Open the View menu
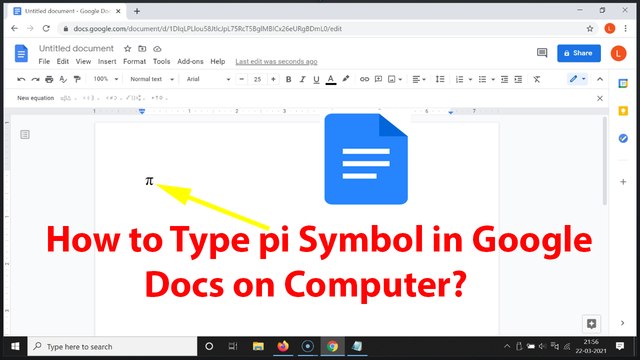This screenshot has width=640, height=360. click(83, 62)
